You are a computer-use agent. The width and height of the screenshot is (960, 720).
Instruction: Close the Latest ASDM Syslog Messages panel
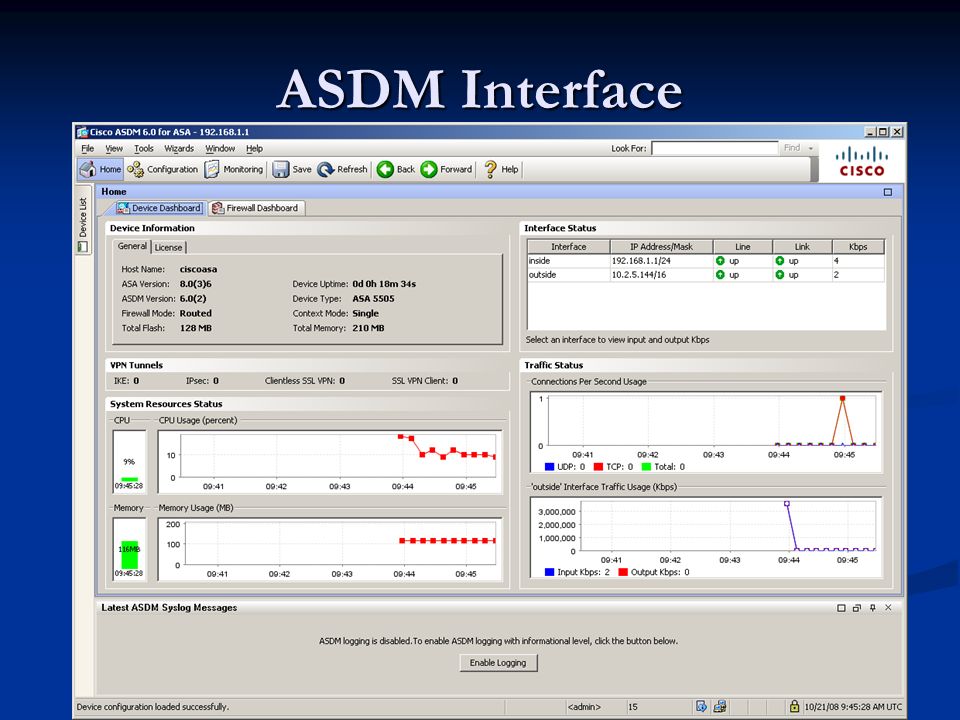888,608
